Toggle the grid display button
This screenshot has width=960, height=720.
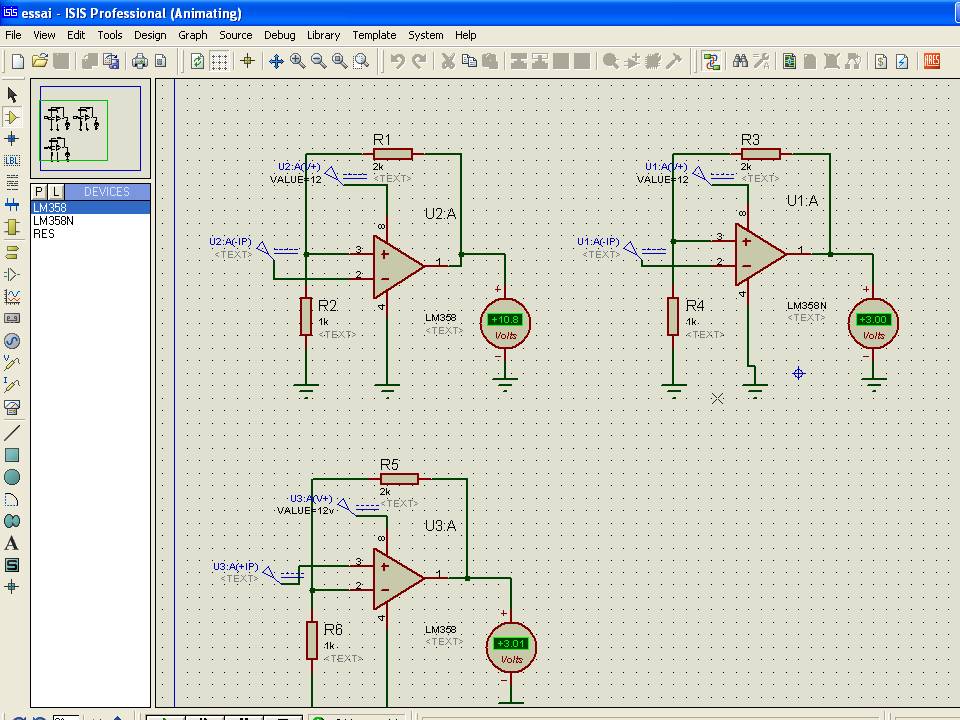(219, 61)
